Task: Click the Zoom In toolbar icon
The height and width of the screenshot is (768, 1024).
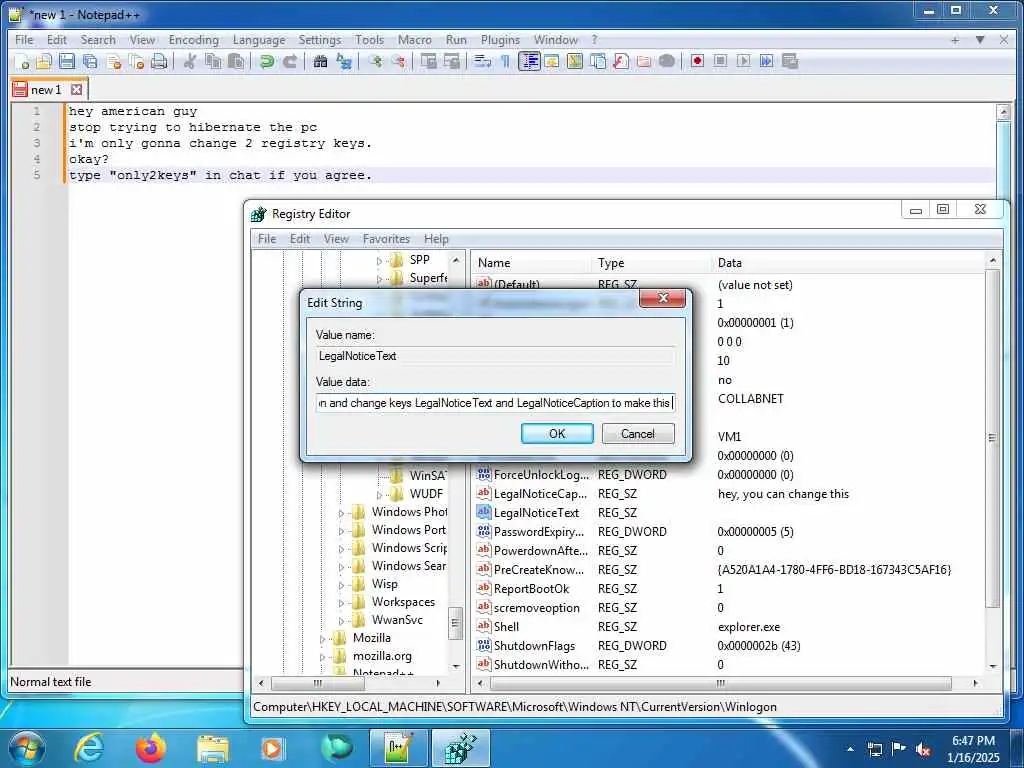Action: point(375,61)
